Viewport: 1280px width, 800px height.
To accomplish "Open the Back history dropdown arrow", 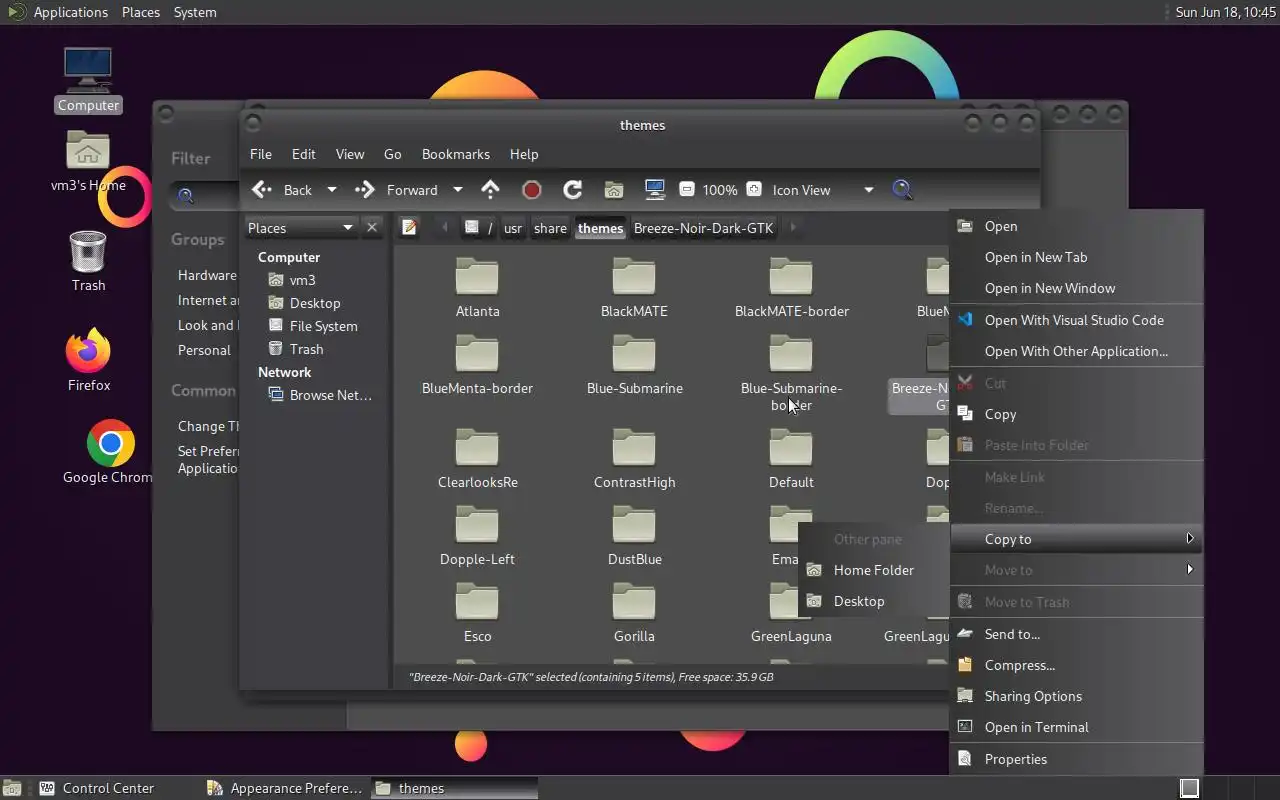I will click(x=332, y=190).
